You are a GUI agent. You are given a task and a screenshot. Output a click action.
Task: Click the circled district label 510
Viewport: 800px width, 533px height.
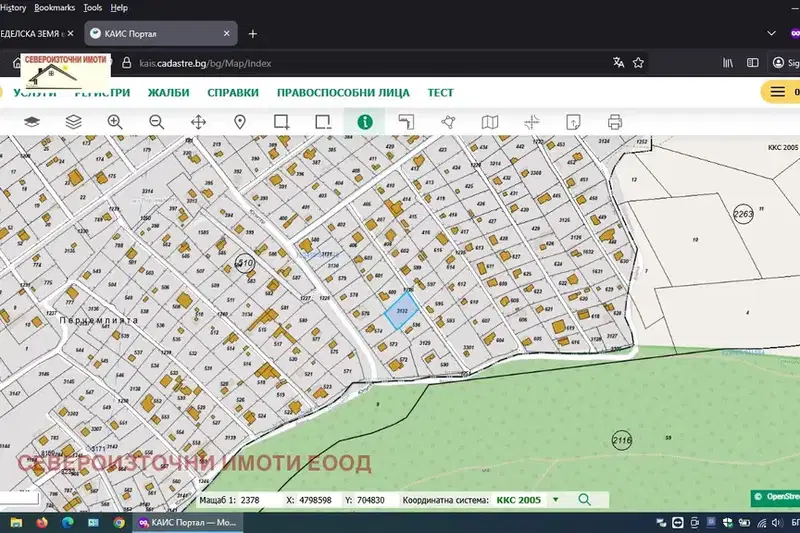click(x=245, y=263)
